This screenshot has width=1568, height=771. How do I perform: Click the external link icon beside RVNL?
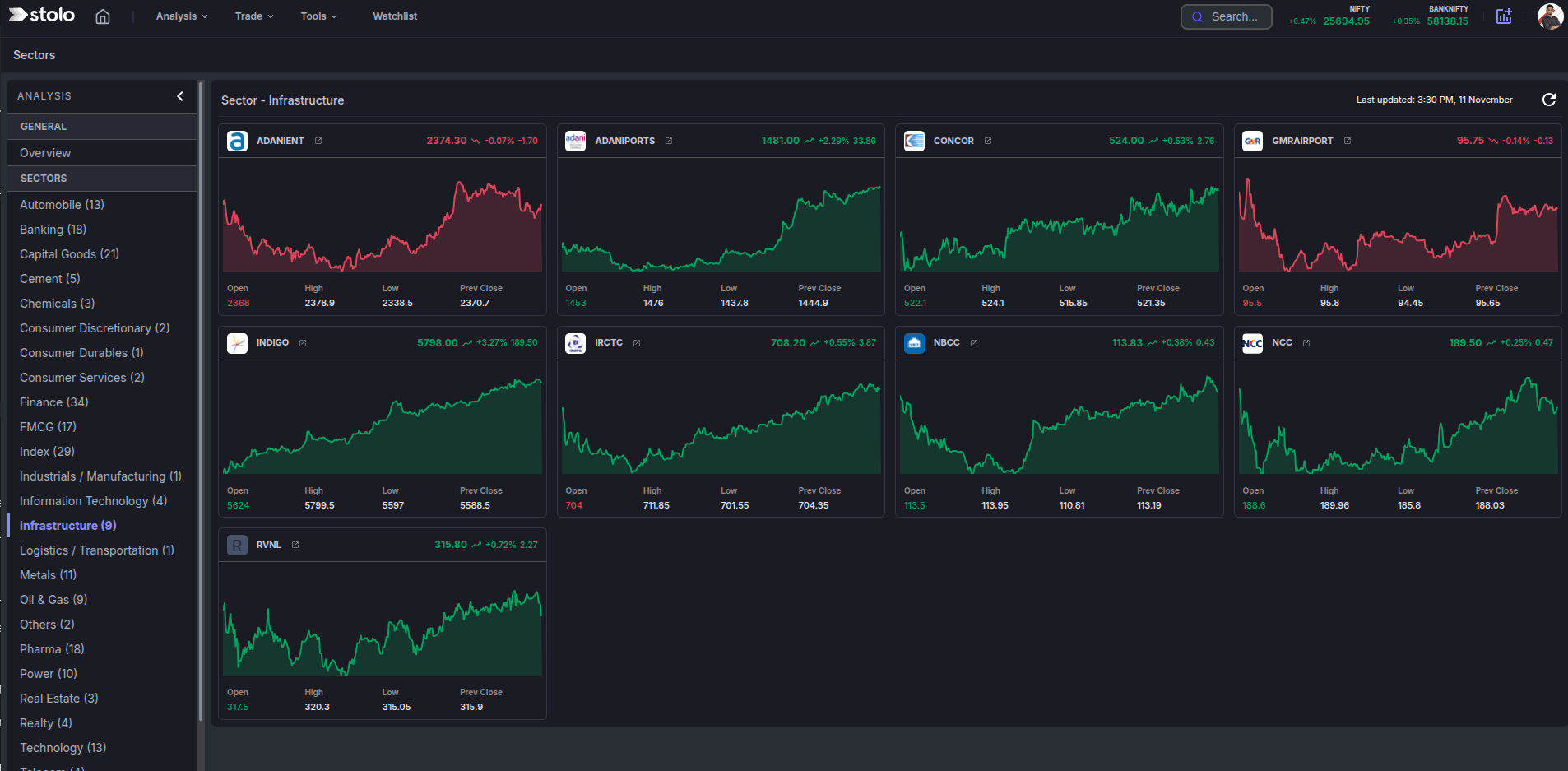(x=295, y=545)
